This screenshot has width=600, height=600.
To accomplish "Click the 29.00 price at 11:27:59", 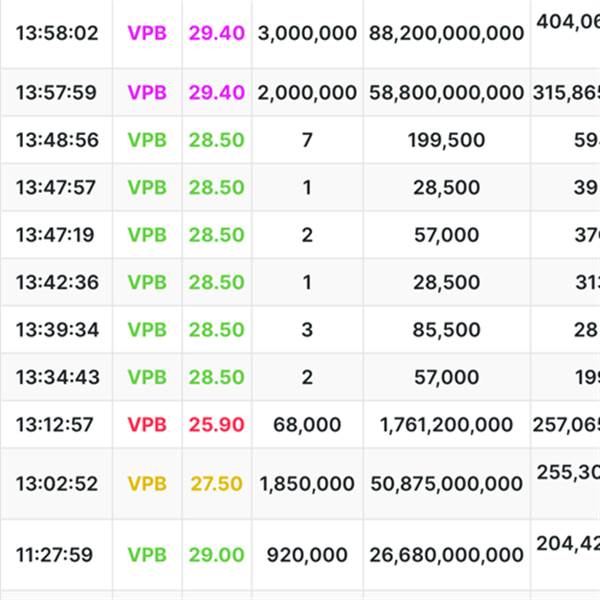I will tap(216, 555).
